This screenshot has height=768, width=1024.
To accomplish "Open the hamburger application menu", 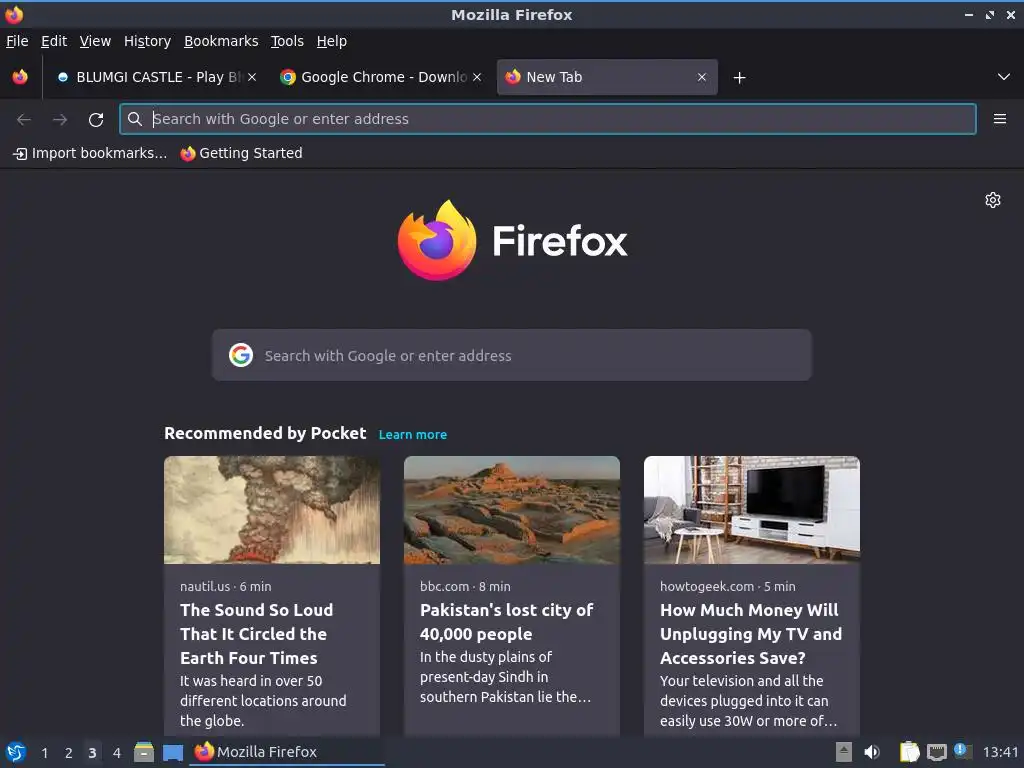I will [999, 119].
